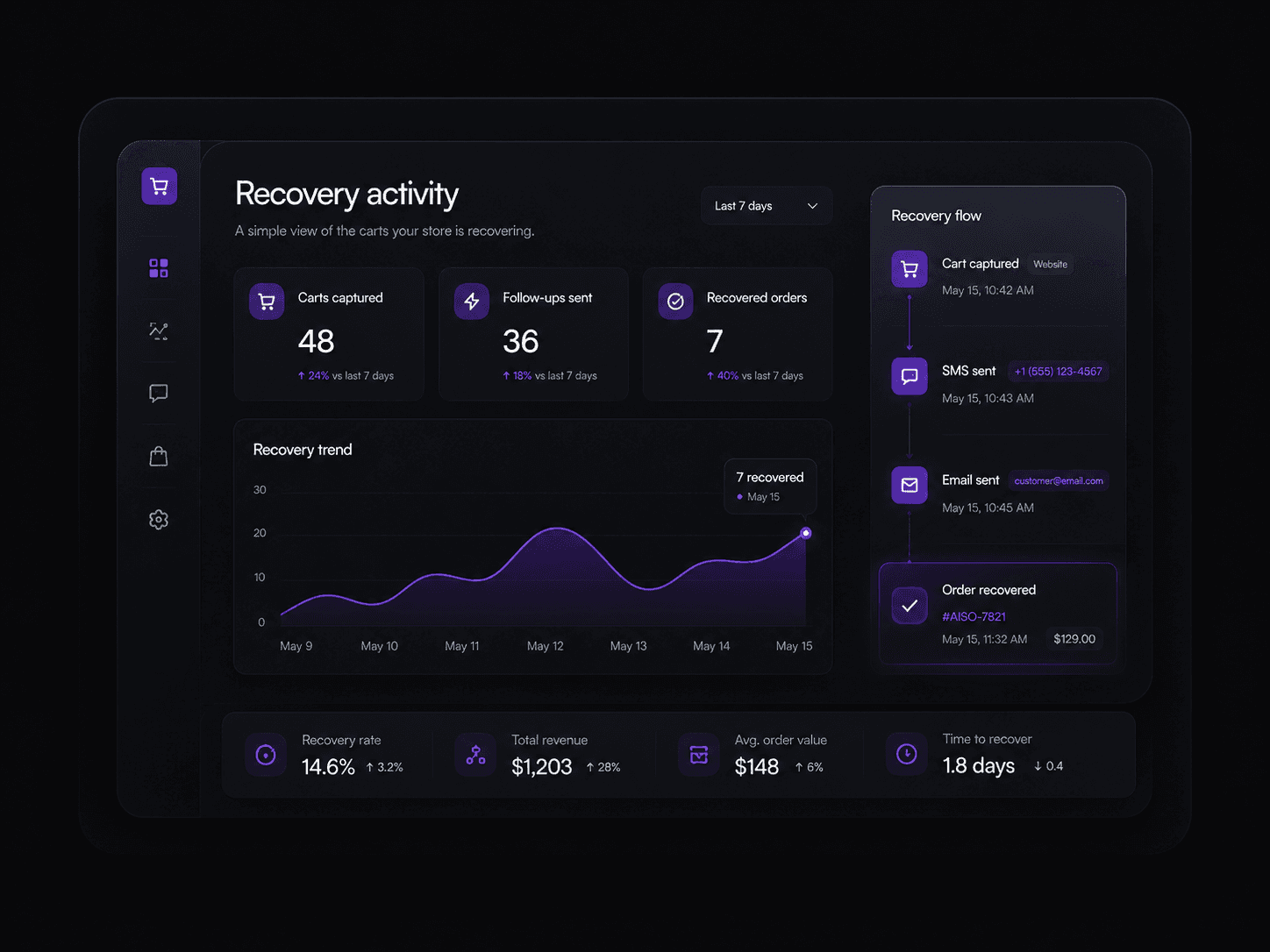Click the May 15 data point on chart
The width and height of the screenshot is (1270, 952).
(806, 533)
